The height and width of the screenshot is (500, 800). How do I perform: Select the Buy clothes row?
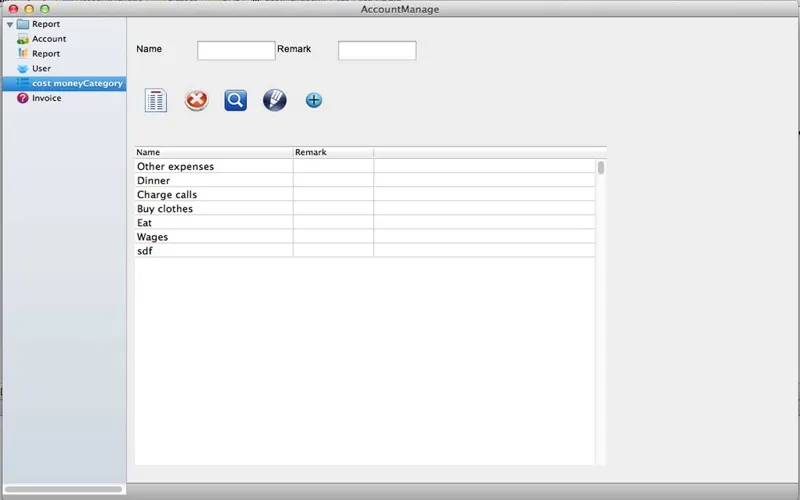click(365, 209)
